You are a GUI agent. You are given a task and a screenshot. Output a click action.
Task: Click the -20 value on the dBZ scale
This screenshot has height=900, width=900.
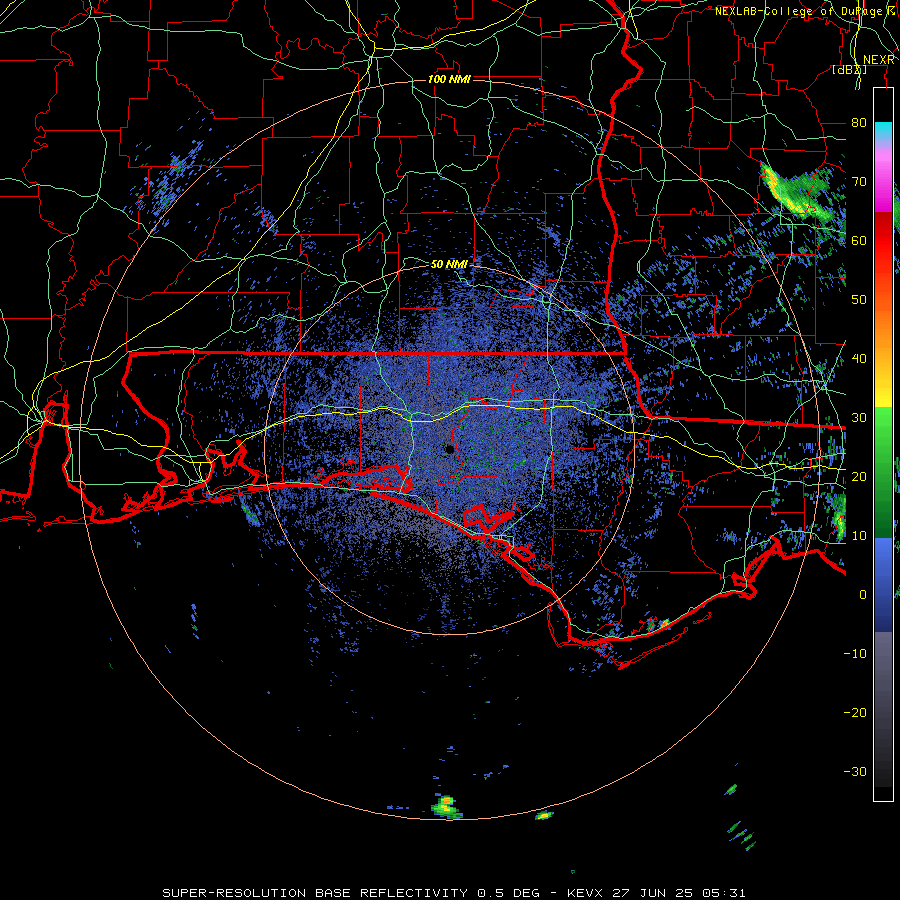pyautogui.click(x=855, y=712)
